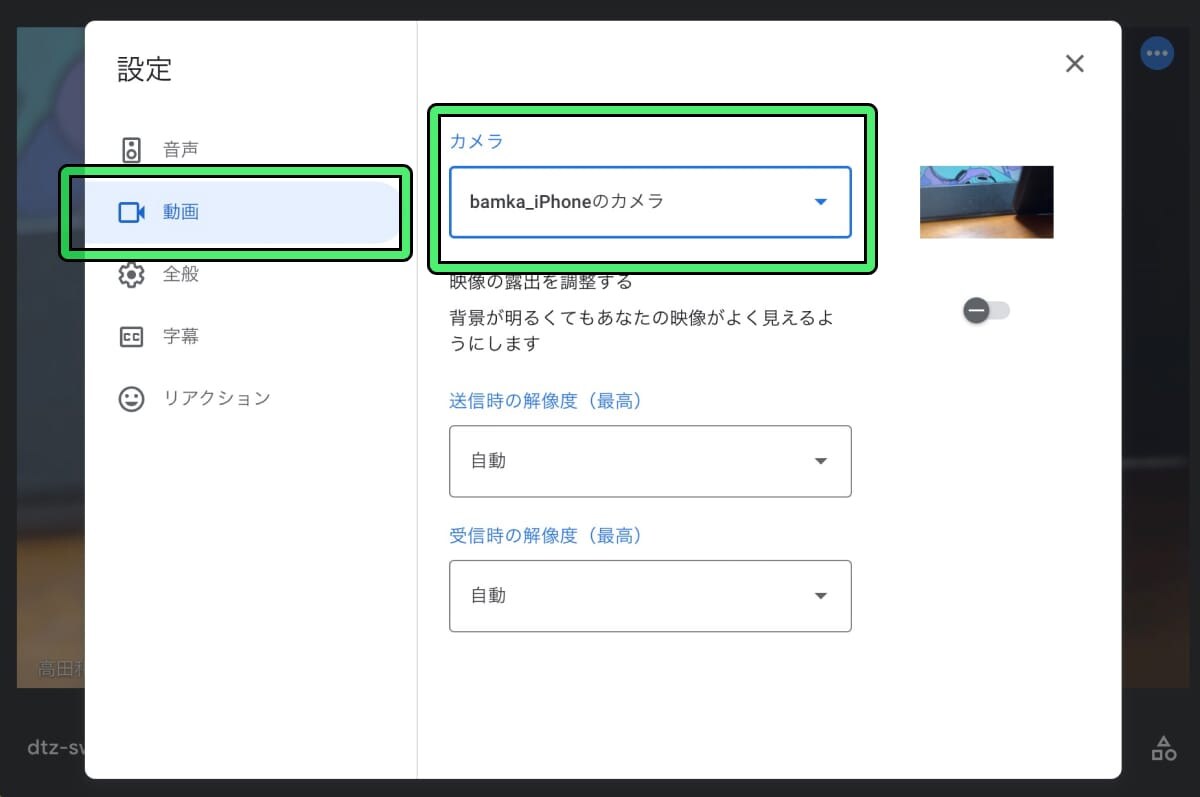This screenshot has height=797, width=1200.
Task: Click the 送信時の解像度(最高) label
Action: point(546,401)
